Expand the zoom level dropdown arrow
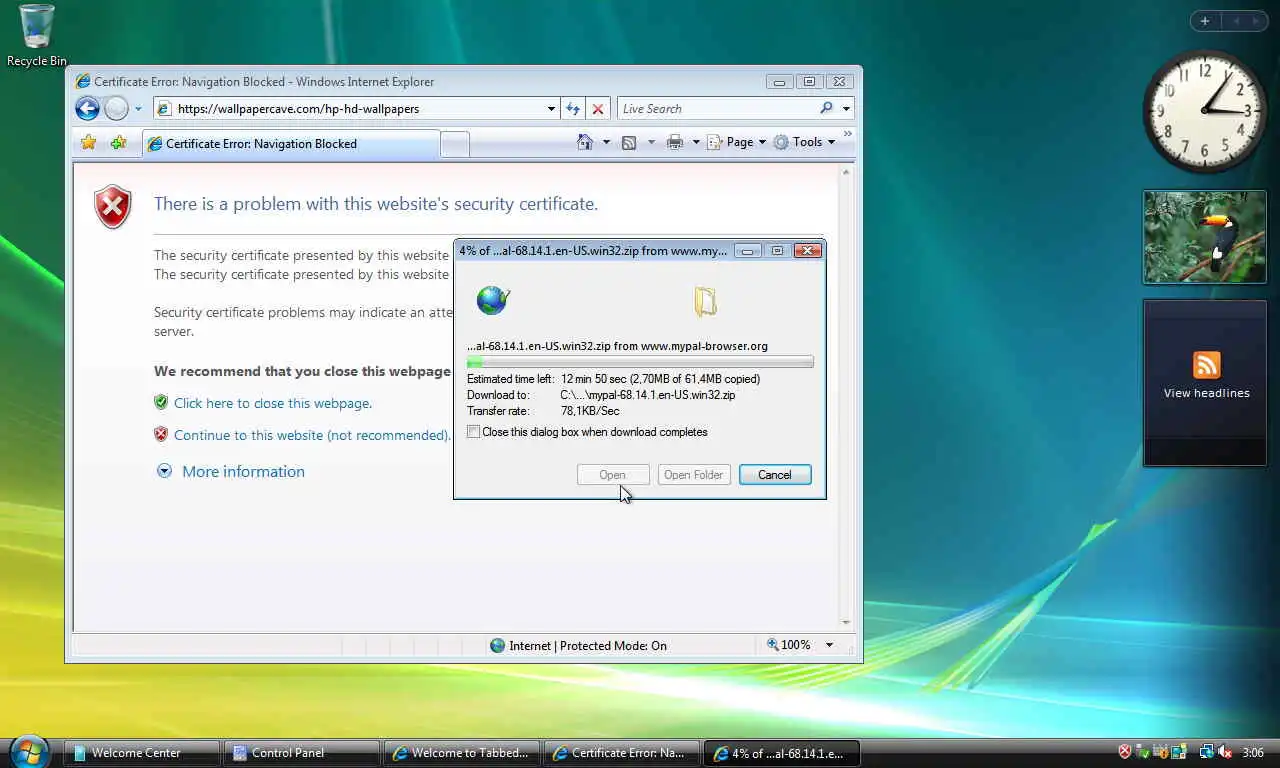This screenshot has height=768, width=1280. [x=829, y=645]
